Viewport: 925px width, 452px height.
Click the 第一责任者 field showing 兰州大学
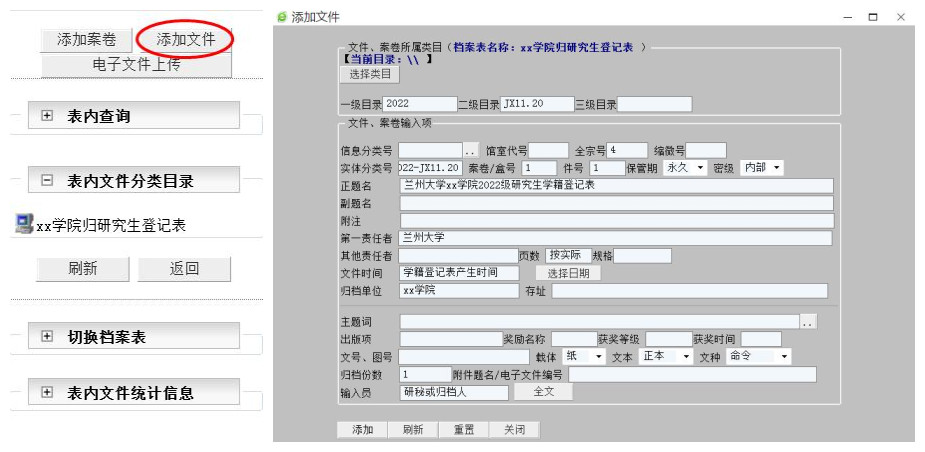[616, 238]
